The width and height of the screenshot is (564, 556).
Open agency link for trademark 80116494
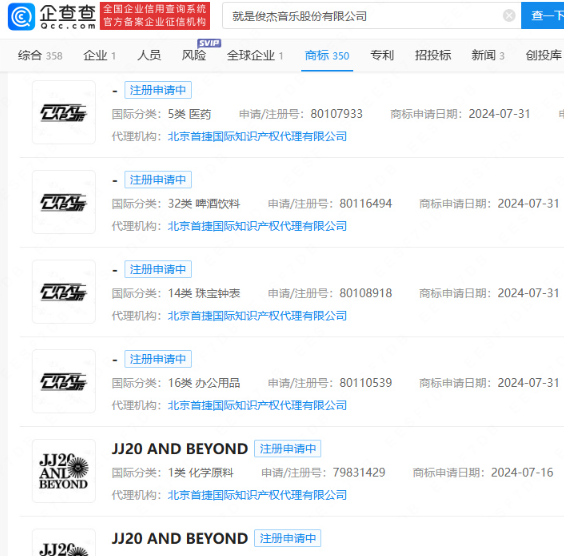(257, 226)
